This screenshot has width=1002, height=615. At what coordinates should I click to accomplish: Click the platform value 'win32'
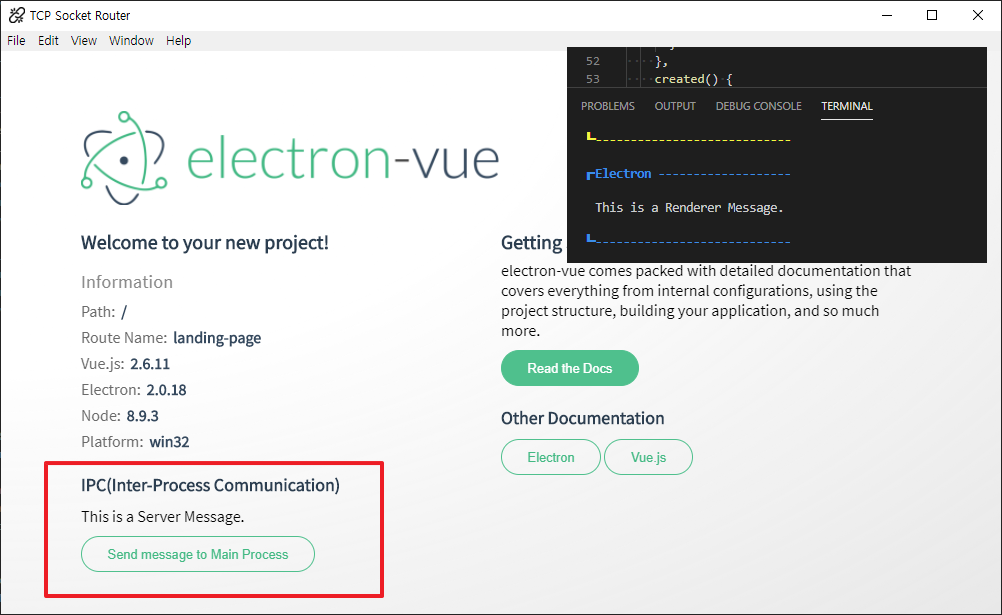pos(169,442)
